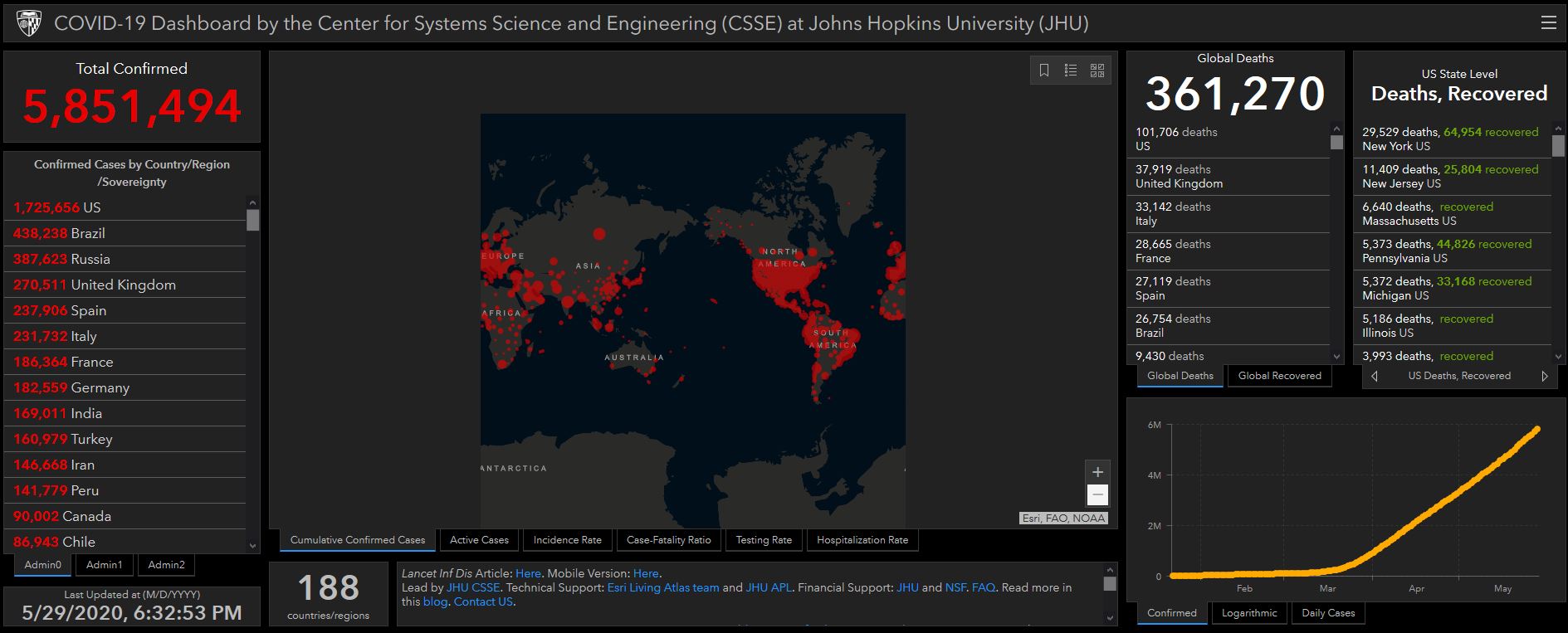
Task: Open the NSF financial support link
Action: 955,587
